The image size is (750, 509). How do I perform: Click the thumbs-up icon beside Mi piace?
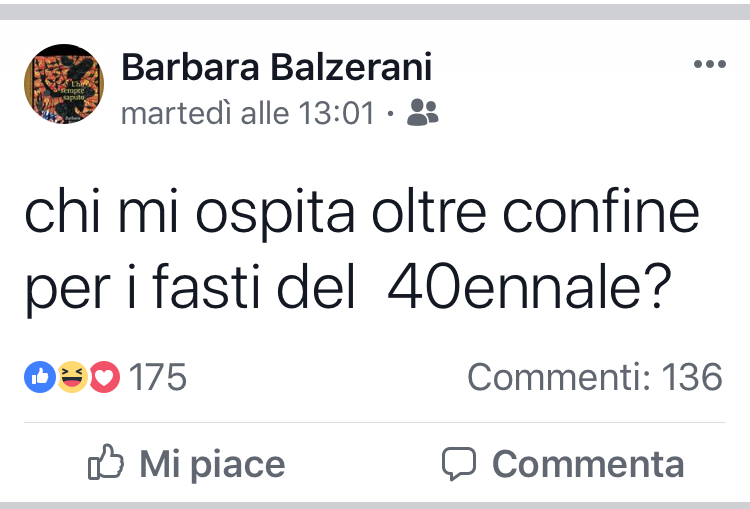pyautogui.click(x=106, y=463)
